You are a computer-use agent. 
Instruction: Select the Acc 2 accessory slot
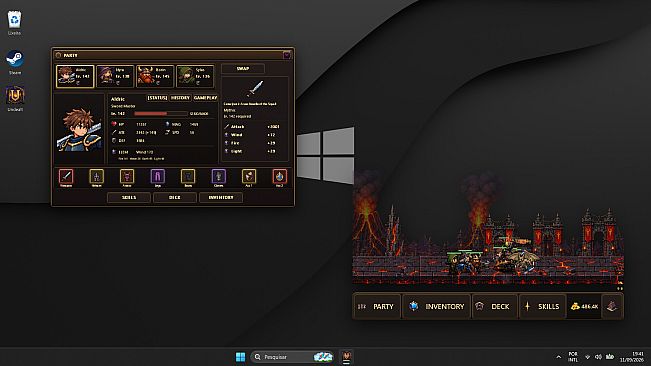[279, 176]
